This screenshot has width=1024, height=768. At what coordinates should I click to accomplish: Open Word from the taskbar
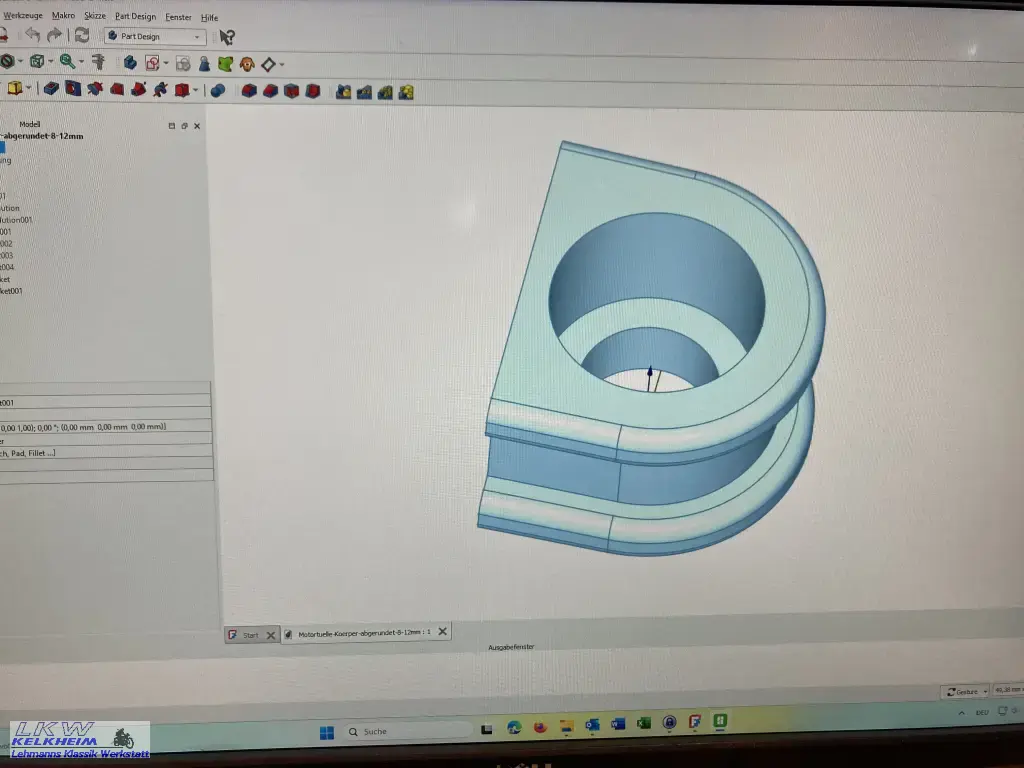[x=618, y=724]
